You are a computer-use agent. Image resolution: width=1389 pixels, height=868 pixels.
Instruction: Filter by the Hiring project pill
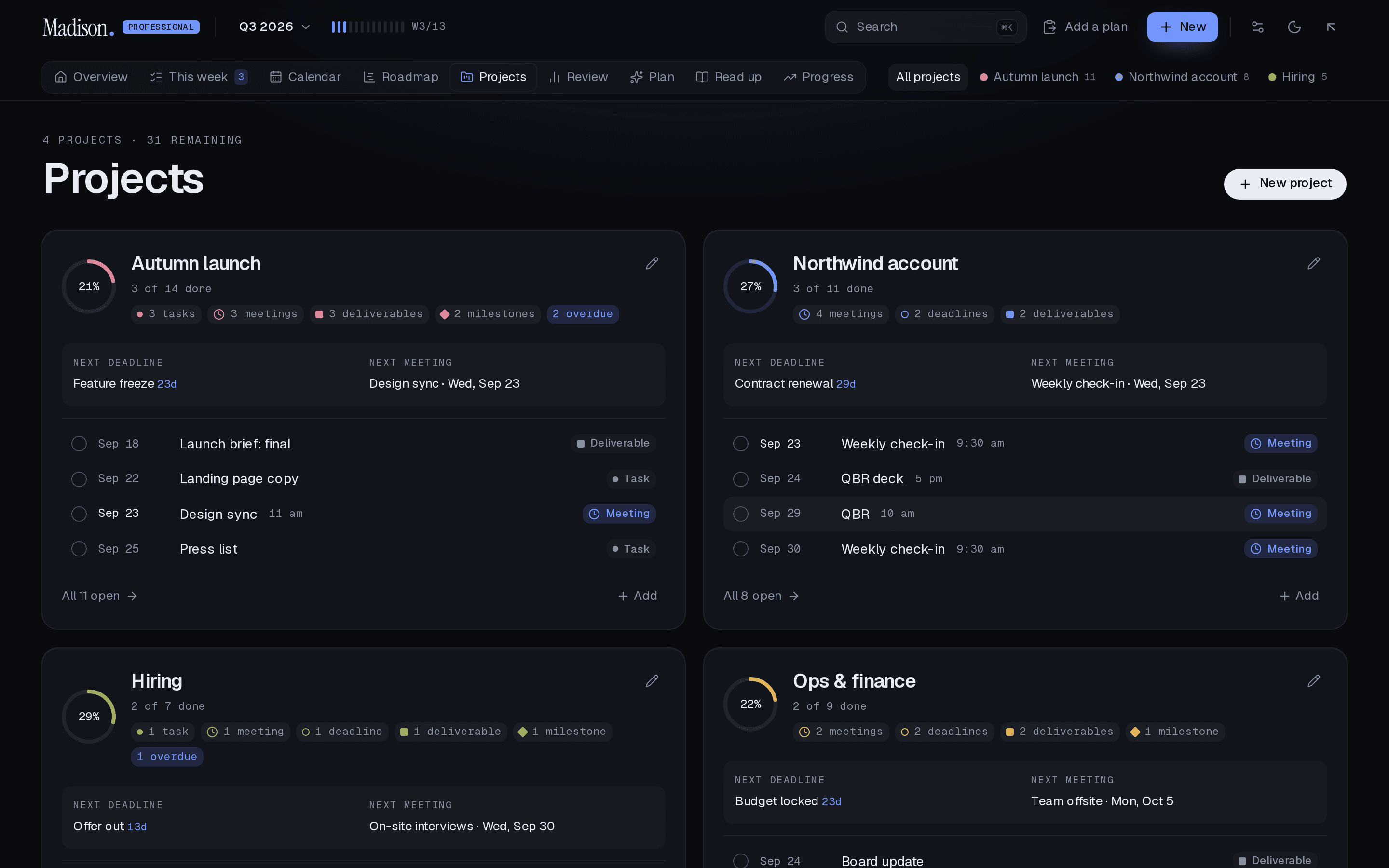click(1298, 77)
